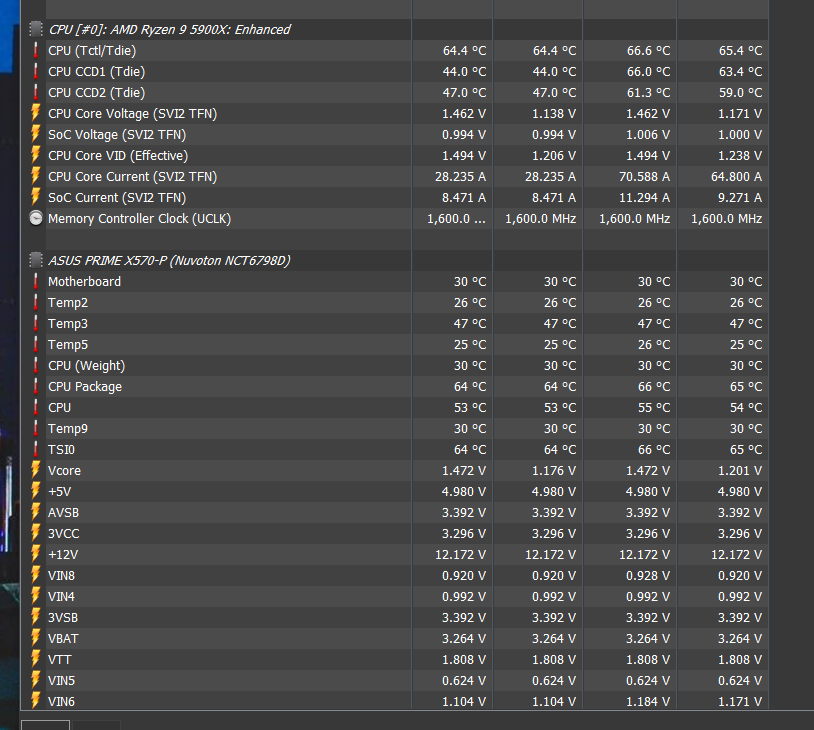This screenshot has height=730, width=814.
Task: Click the lightning icon beside +12V
Action: 36,554
